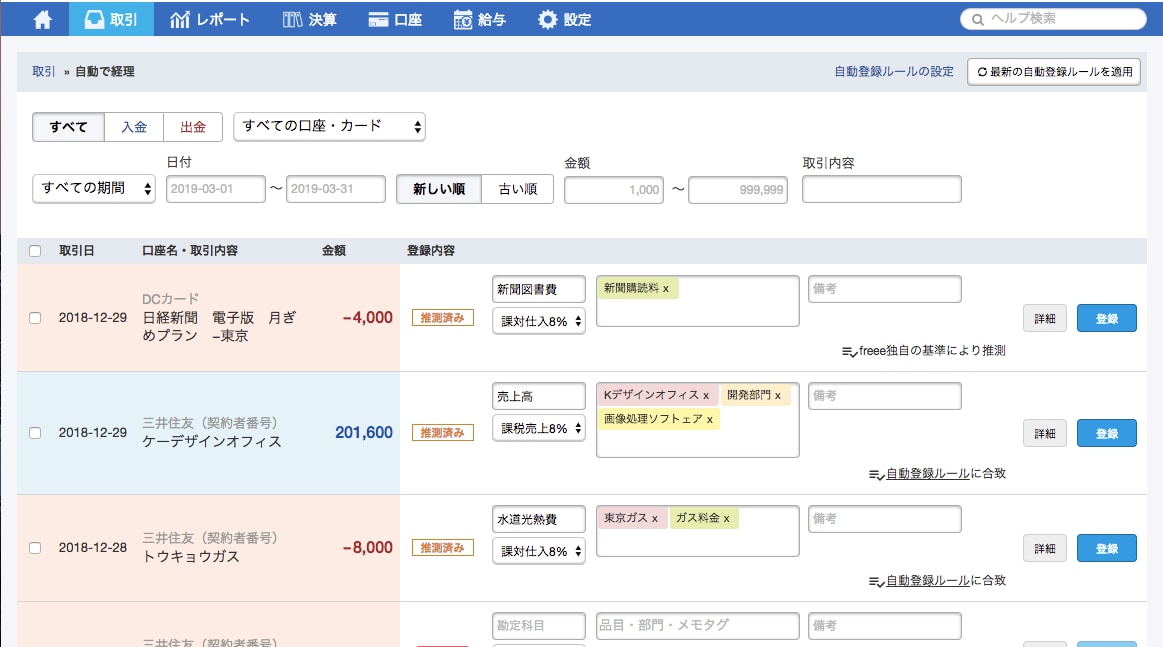Click the empty 勘定科目 field
The width and height of the screenshot is (1163, 647).
[538, 625]
